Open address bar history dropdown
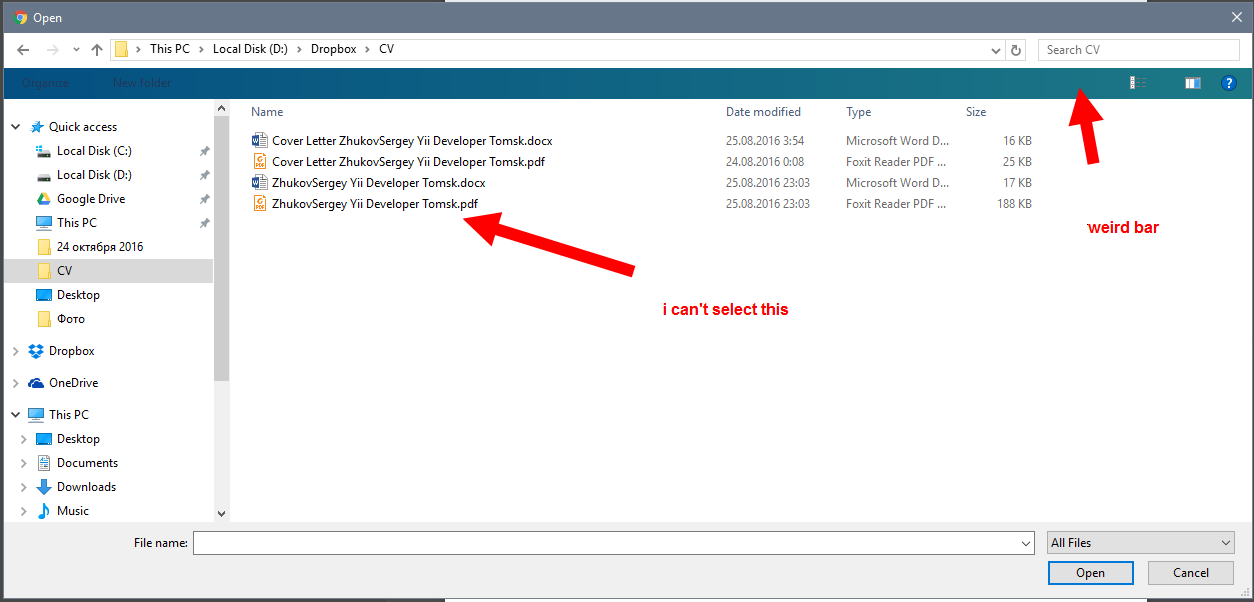The width and height of the screenshot is (1254, 602). pos(996,50)
